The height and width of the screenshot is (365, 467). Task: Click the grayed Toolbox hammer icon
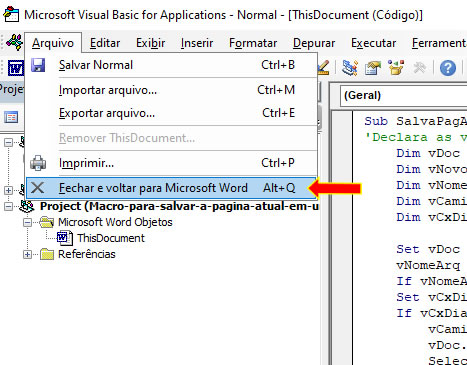point(419,68)
